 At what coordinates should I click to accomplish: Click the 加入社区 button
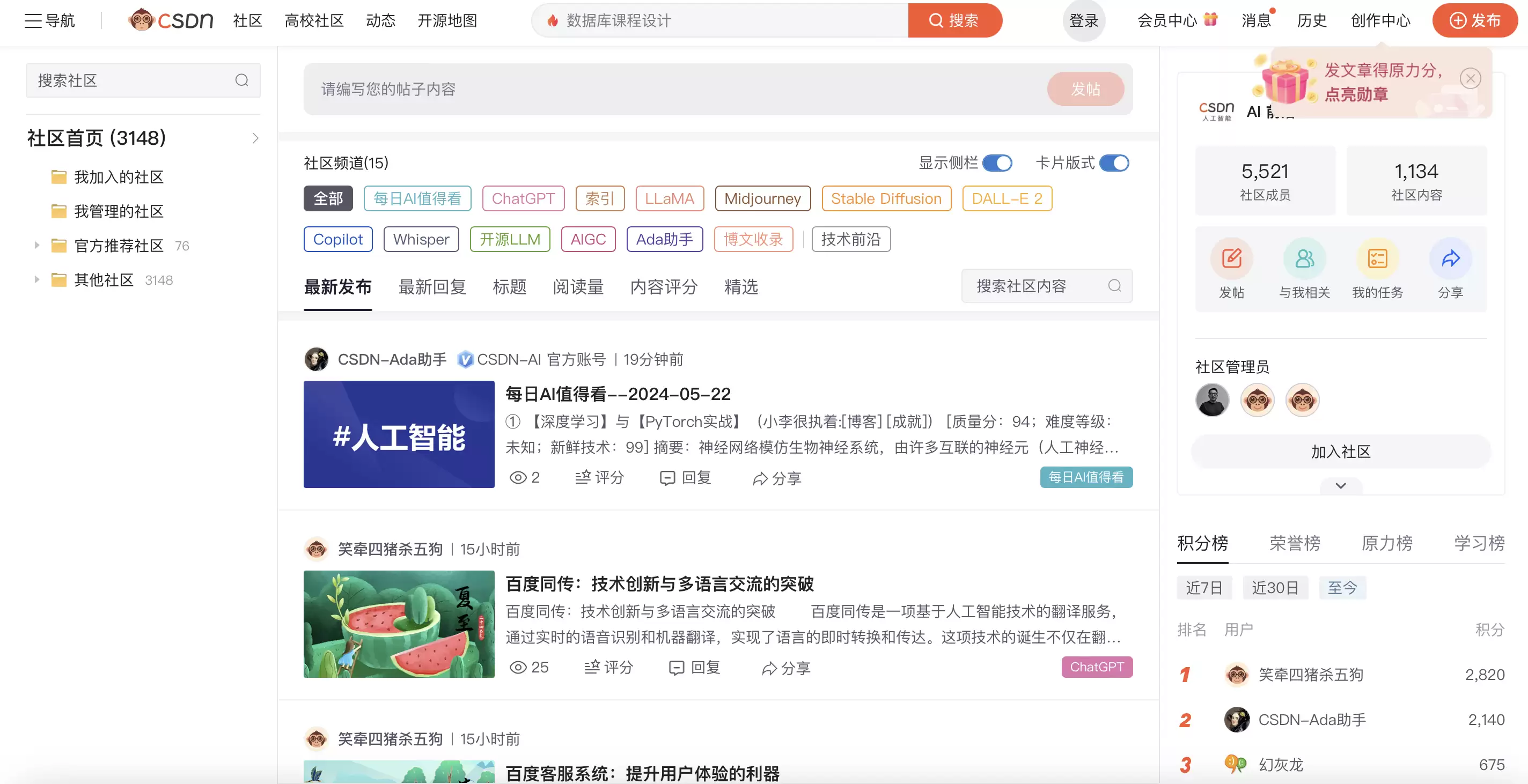[x=1341, y=452]
